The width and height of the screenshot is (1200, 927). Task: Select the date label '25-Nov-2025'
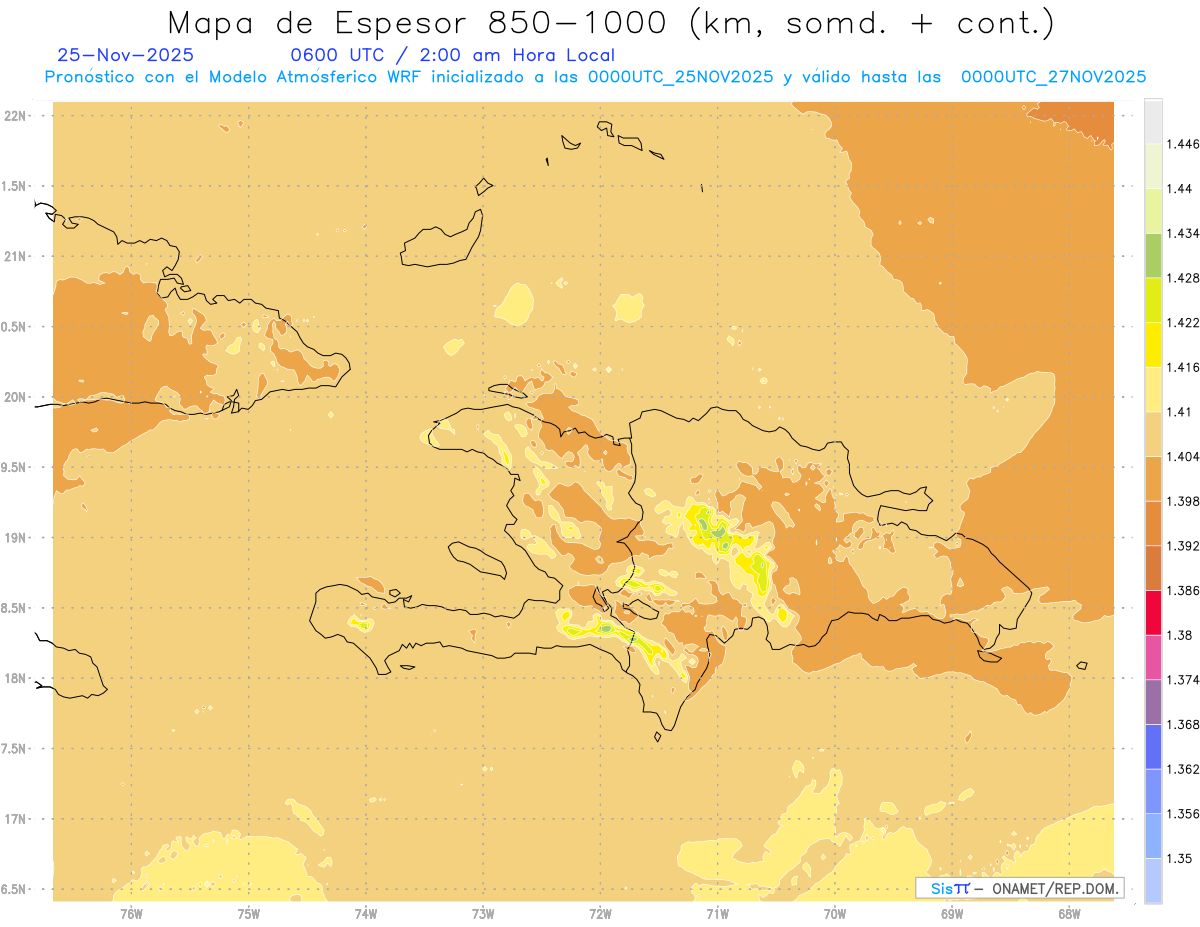click(126, 55)
